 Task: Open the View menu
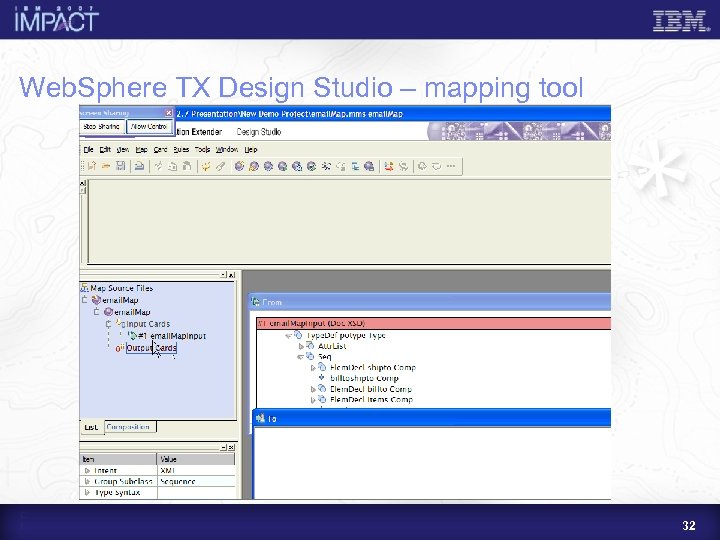click(x=123, y=149)
